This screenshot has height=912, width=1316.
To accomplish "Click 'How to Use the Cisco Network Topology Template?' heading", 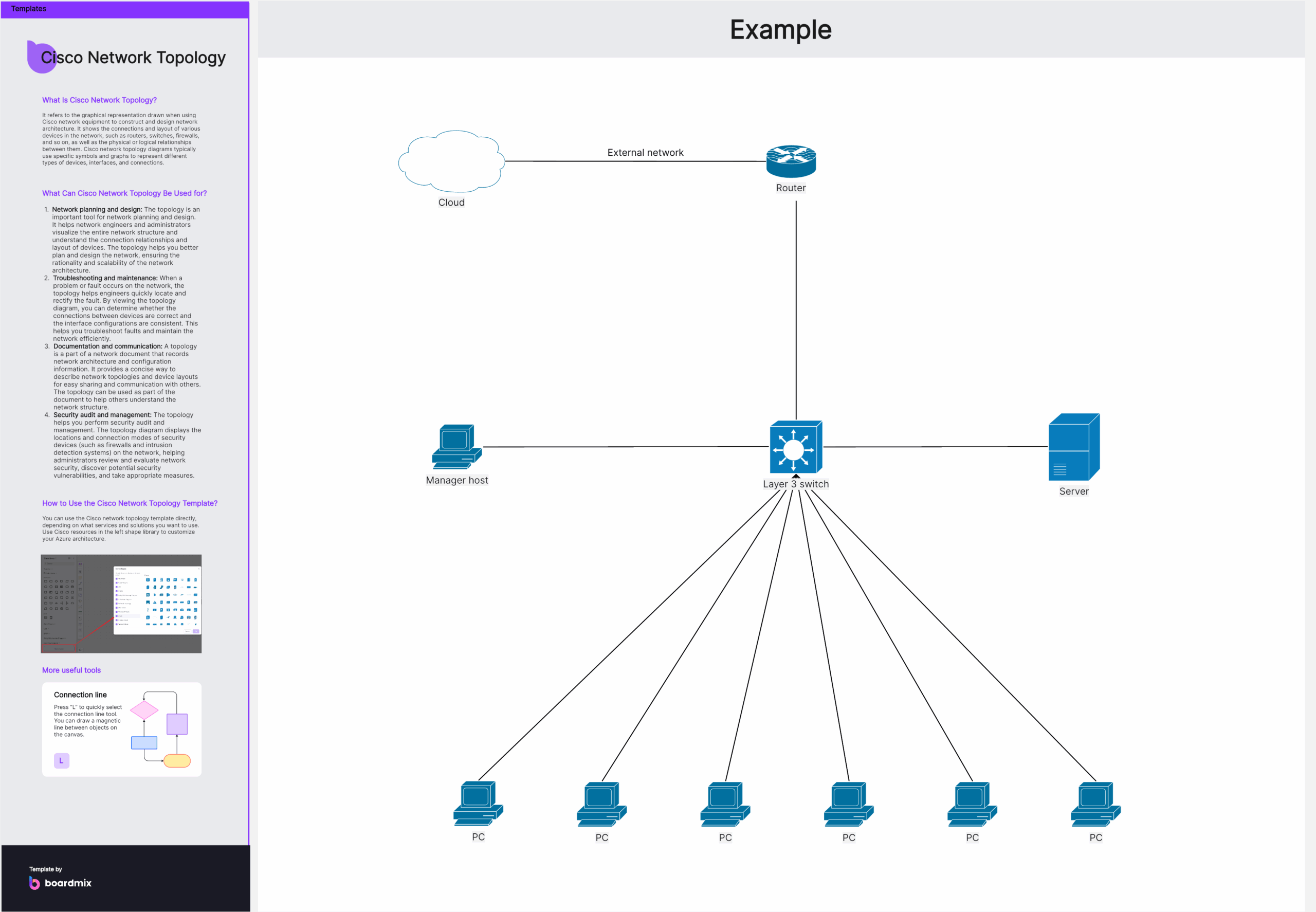I will point(130,503).
